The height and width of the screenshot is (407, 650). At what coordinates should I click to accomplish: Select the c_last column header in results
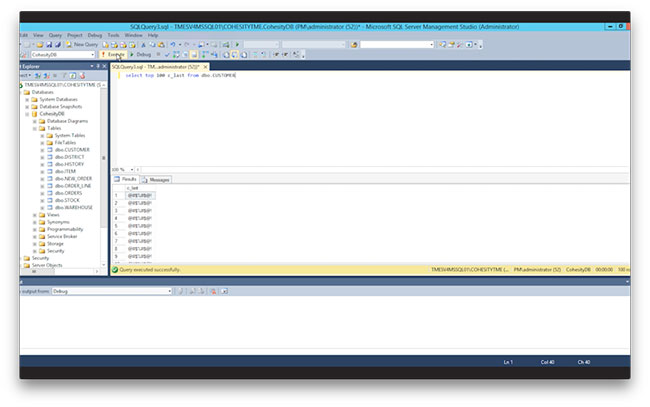[132, 187]
